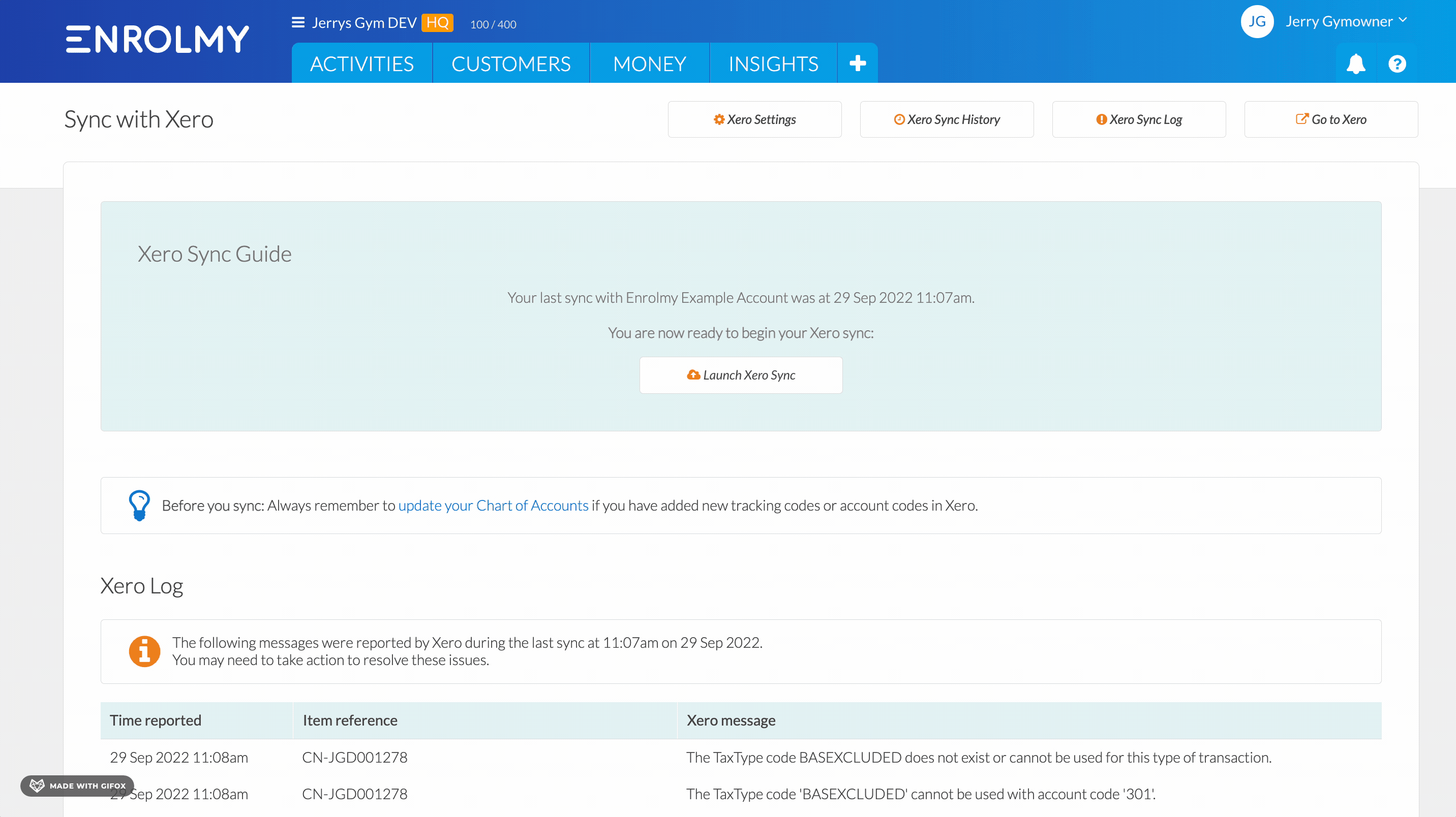
Task: Open the Xero Sync Log
Action: [1139, 119]
